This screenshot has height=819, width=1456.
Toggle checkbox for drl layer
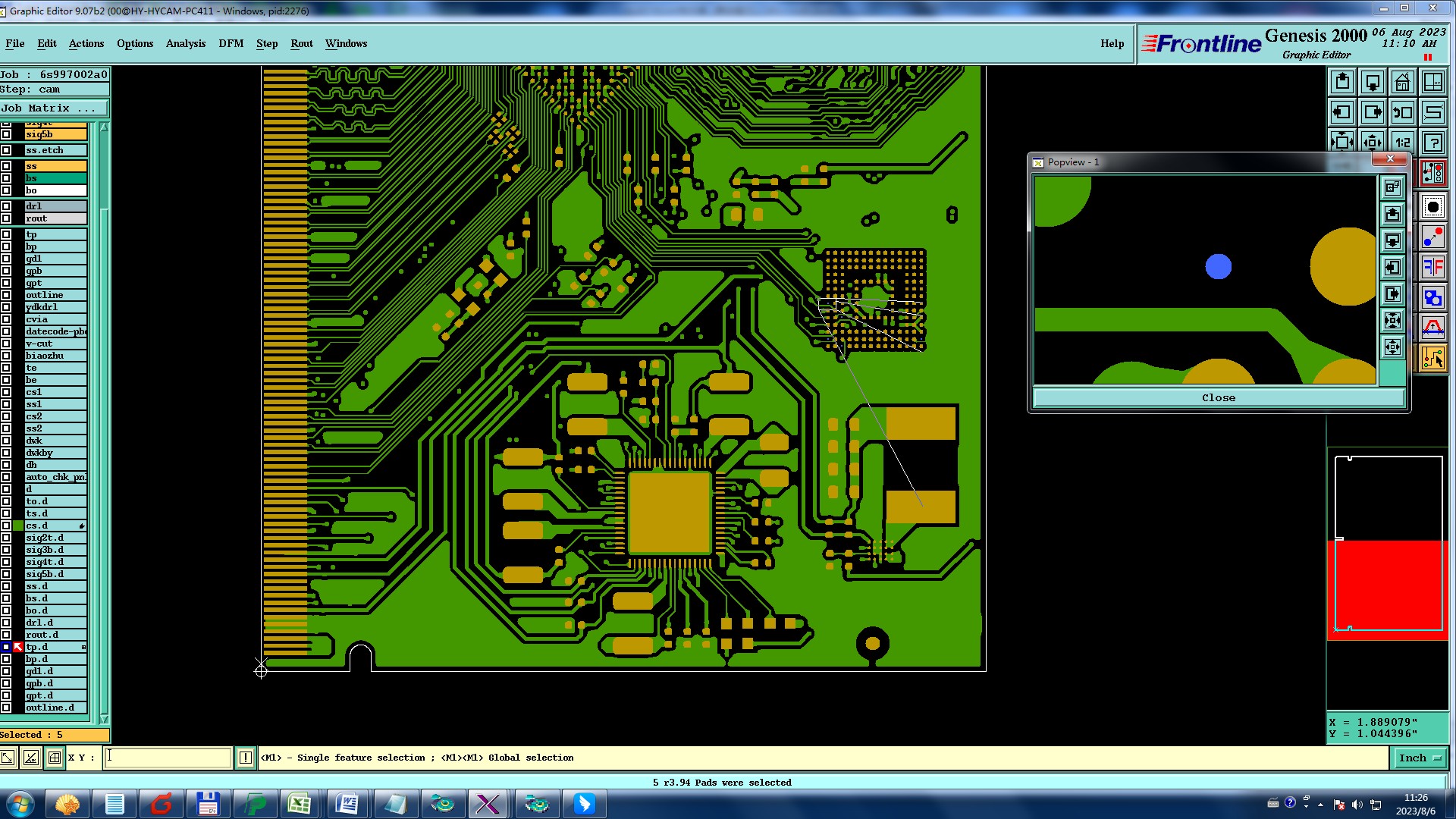pyautogui.click(x=7, y=206)
